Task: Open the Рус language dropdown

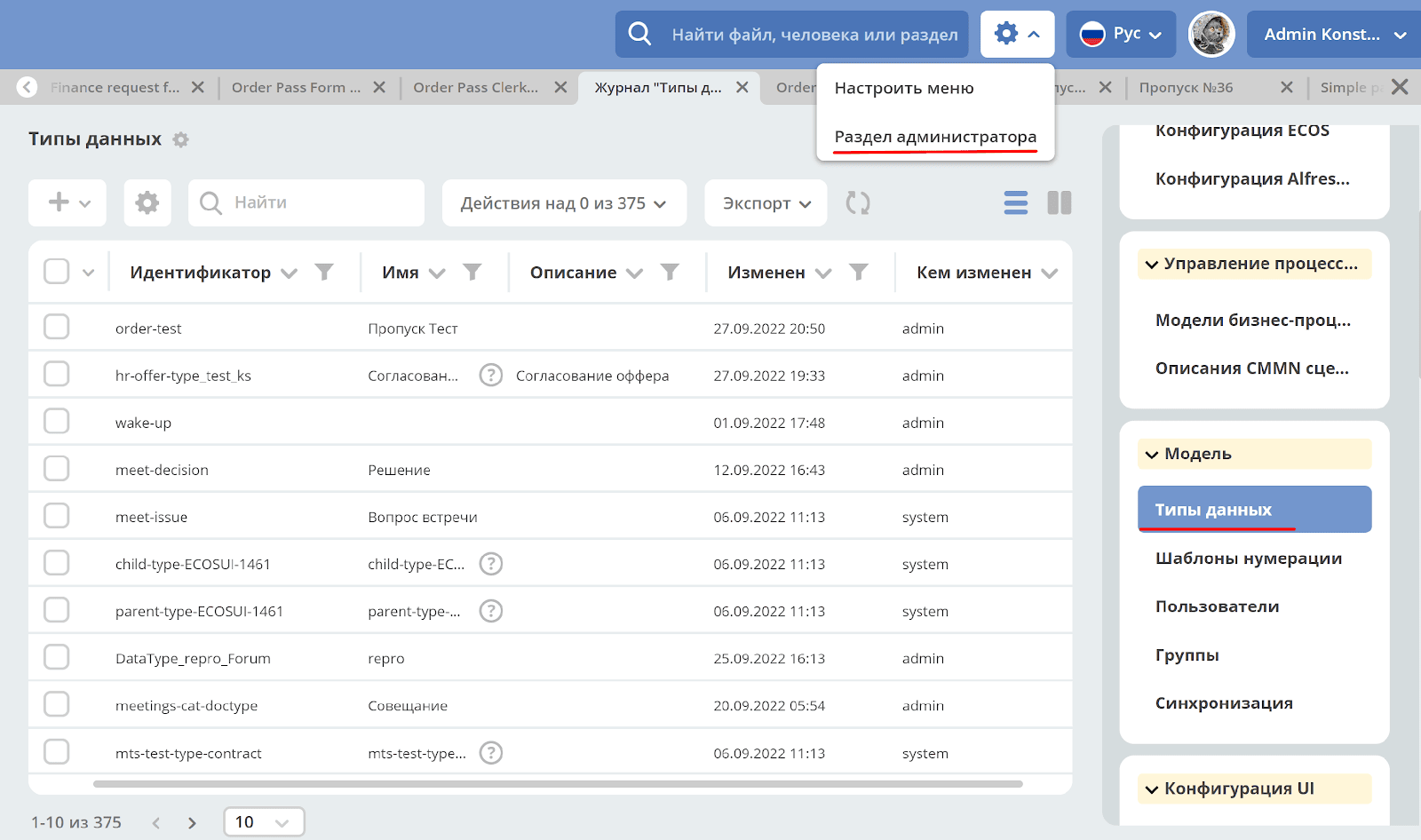Action: pyautogui.click(x=1121, y=34)
